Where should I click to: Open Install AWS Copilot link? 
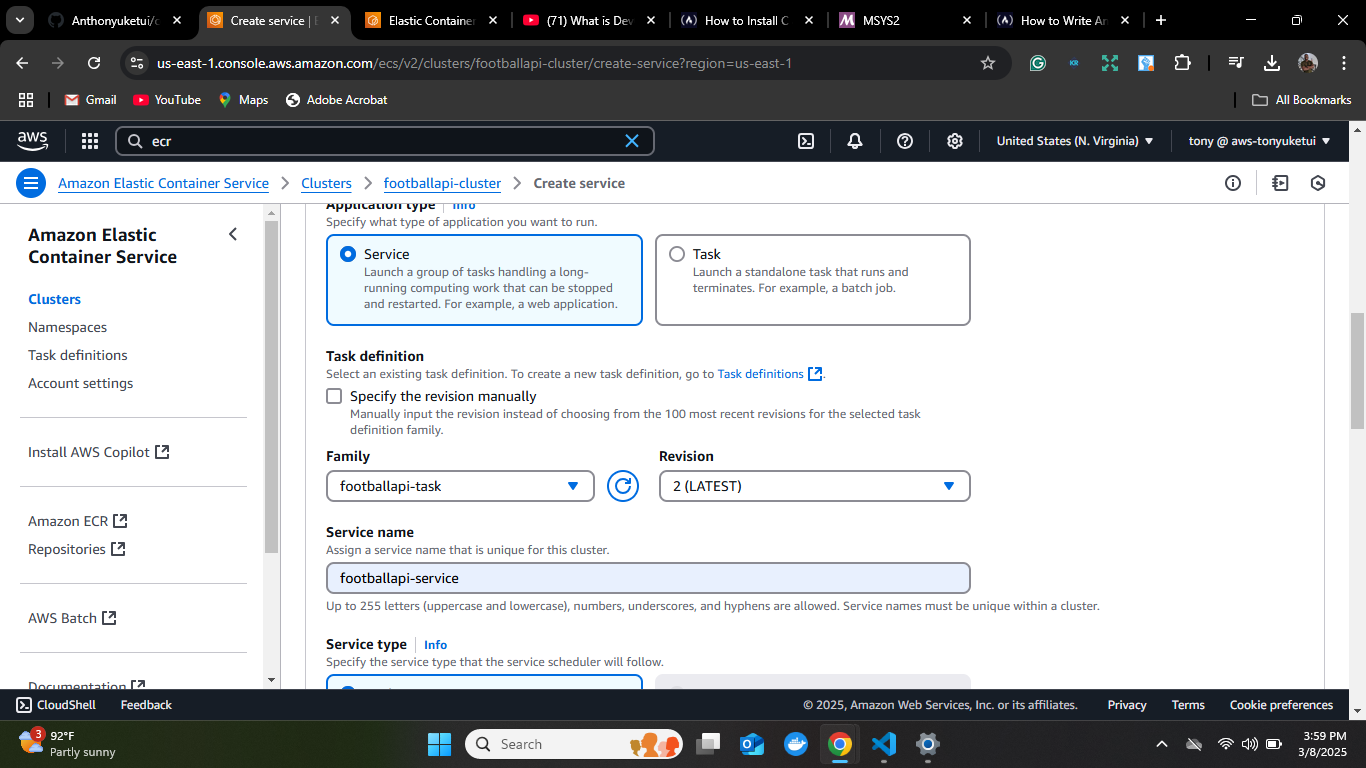click(x=98, y=452)
